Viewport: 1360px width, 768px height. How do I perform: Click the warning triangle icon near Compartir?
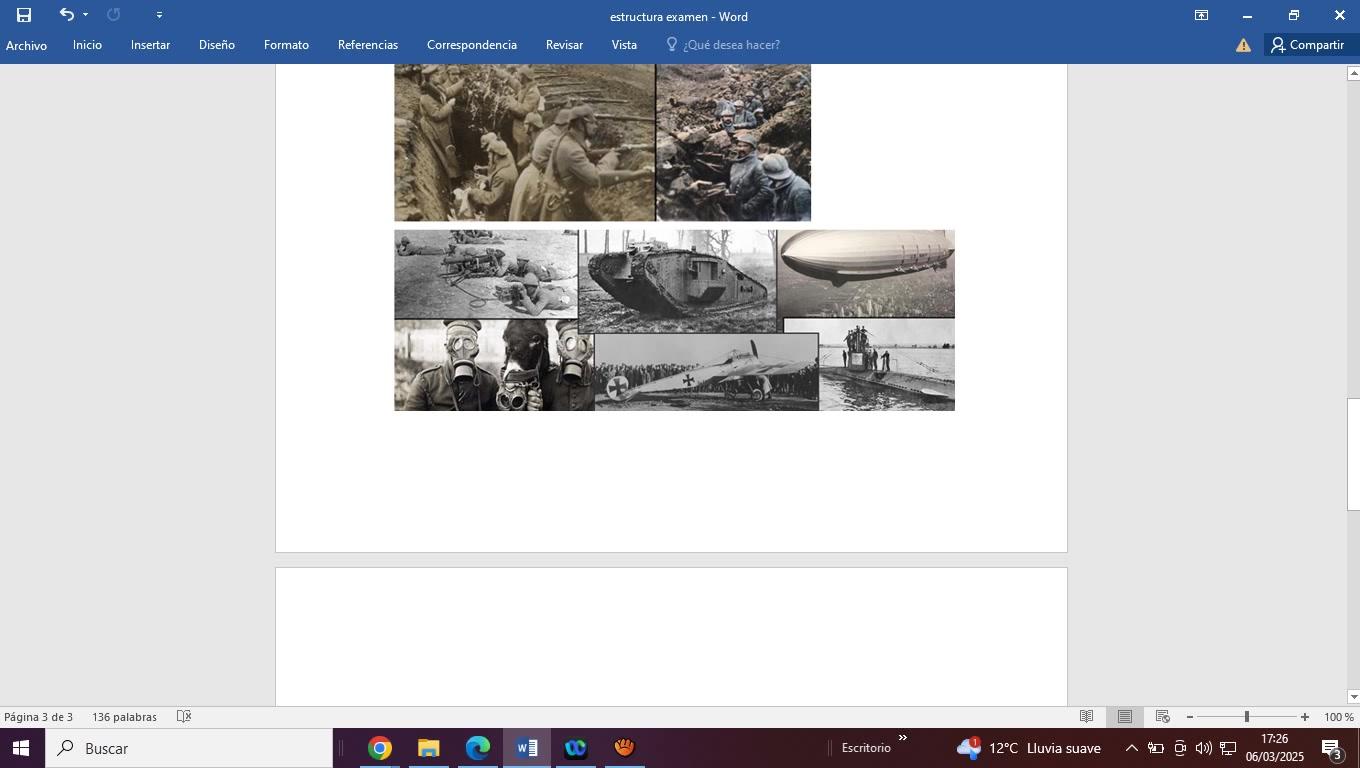(1243, 45)
